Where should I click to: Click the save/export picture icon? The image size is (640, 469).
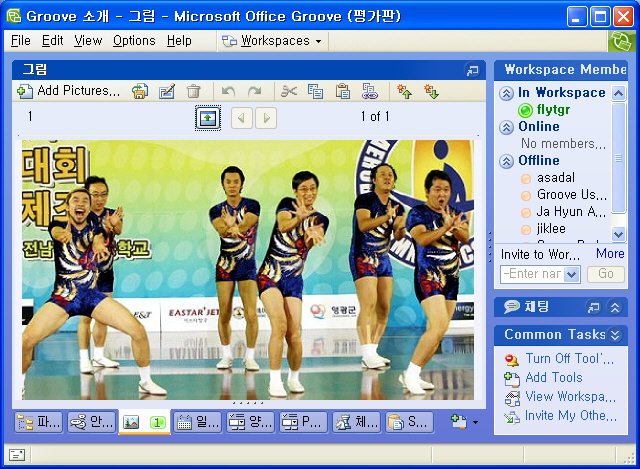coord(140,91)
